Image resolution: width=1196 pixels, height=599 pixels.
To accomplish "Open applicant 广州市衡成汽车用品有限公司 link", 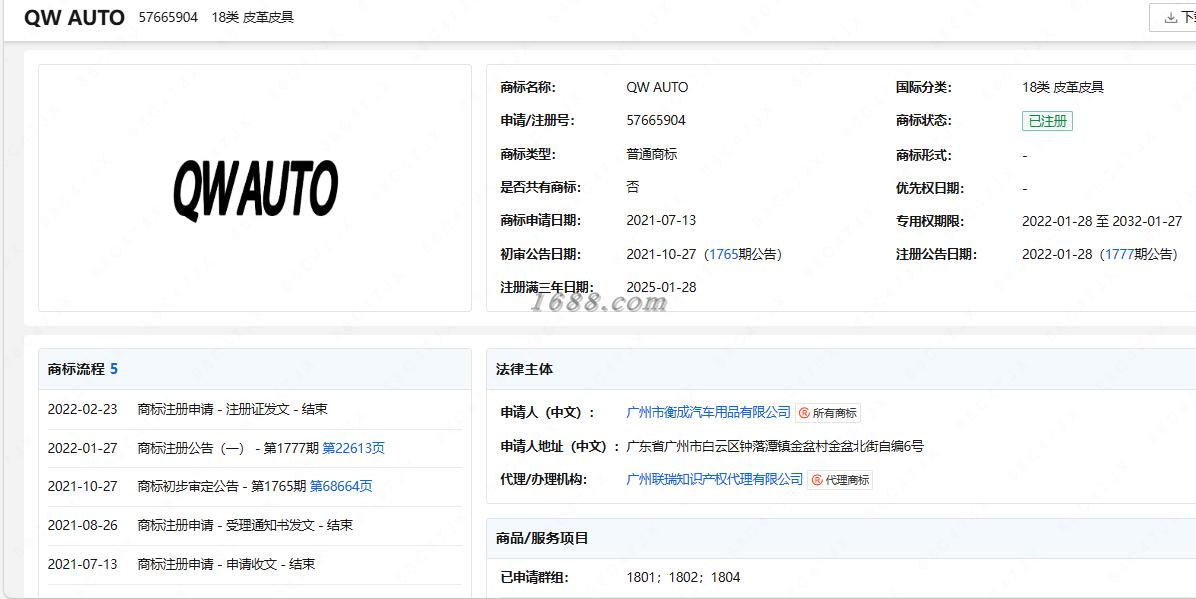I will (x=708, y=412).
